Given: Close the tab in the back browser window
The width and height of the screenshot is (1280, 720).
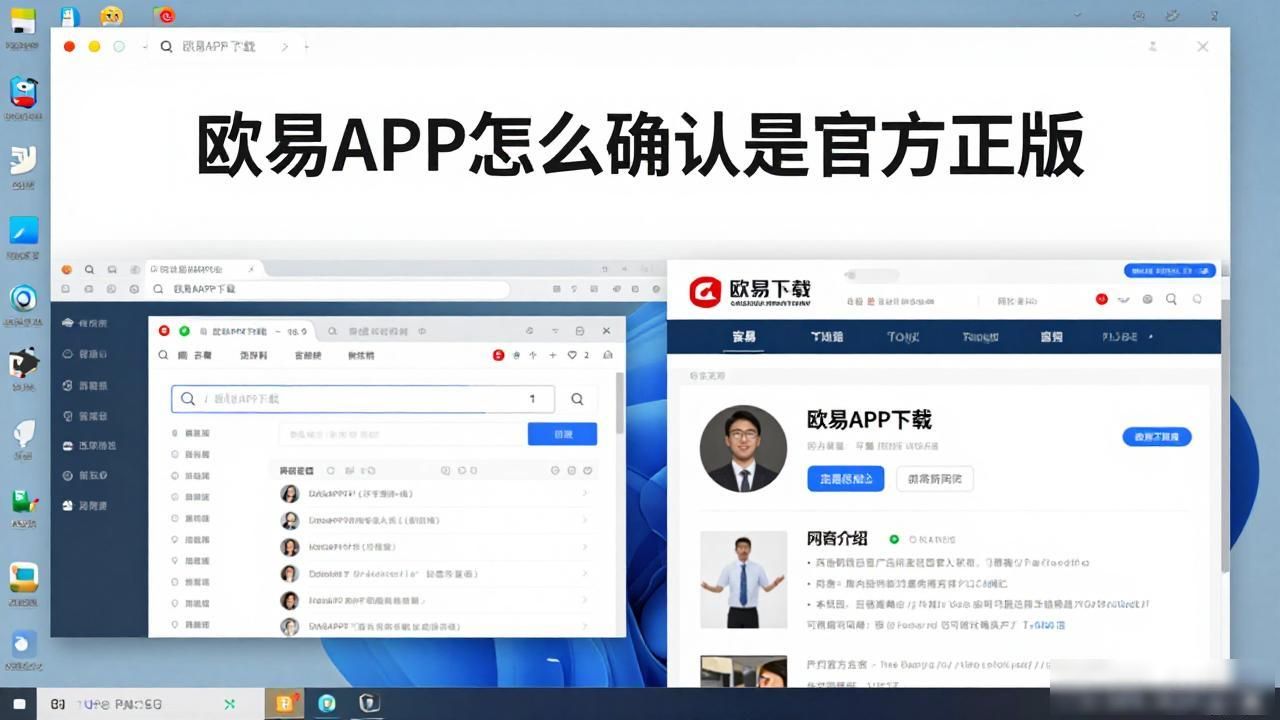Looking at the screenshot, I should tap(252, 269).
